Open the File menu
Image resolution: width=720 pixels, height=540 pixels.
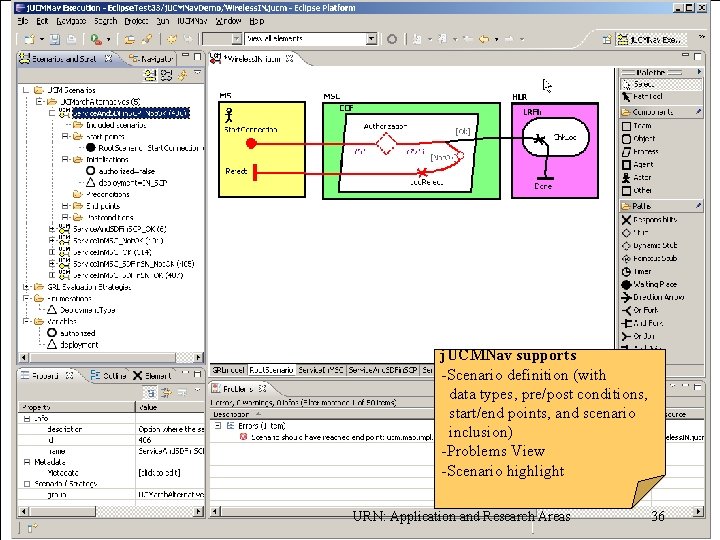(x=22, y=21)
